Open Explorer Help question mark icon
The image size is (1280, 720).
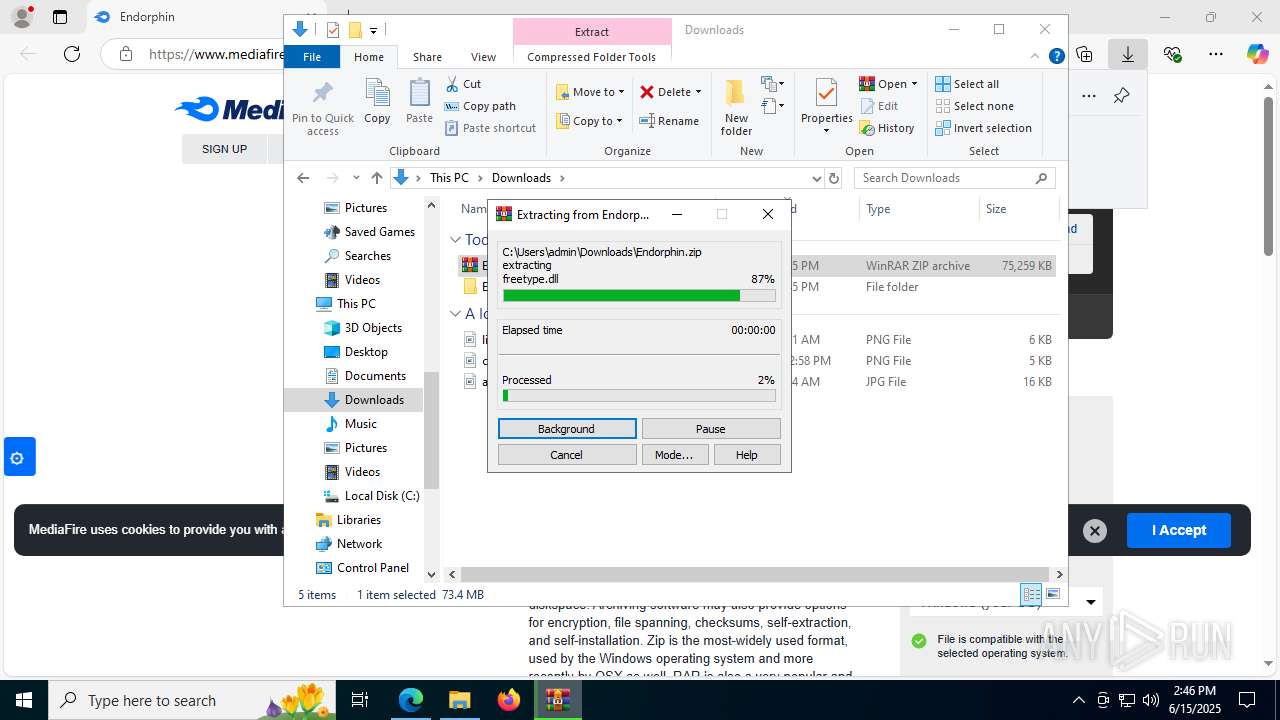(1056, 57)
